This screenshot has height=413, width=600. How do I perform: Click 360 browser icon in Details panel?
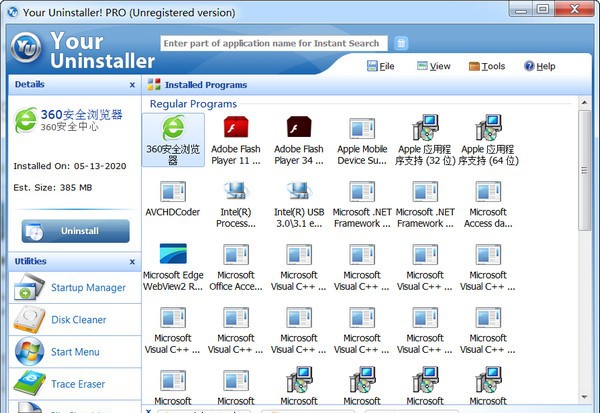[26, 120]
